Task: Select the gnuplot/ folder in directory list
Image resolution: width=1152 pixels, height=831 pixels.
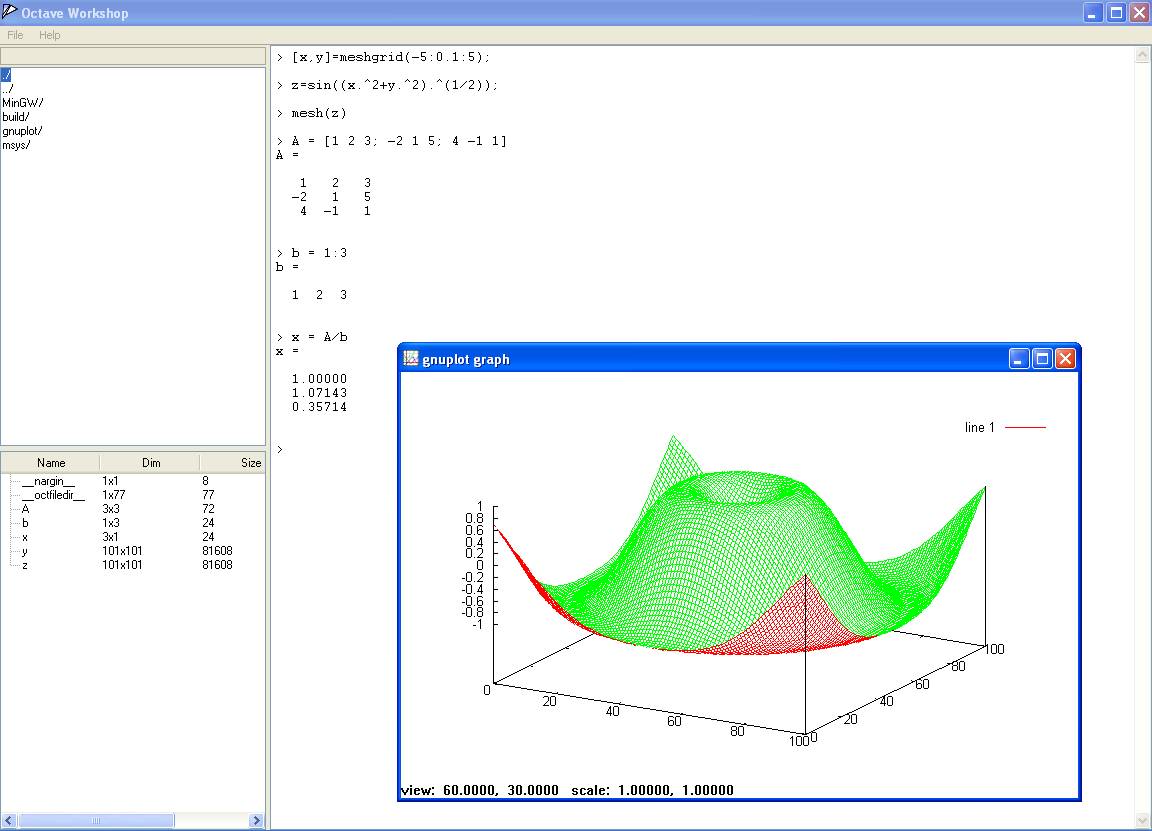Action: 22,131
